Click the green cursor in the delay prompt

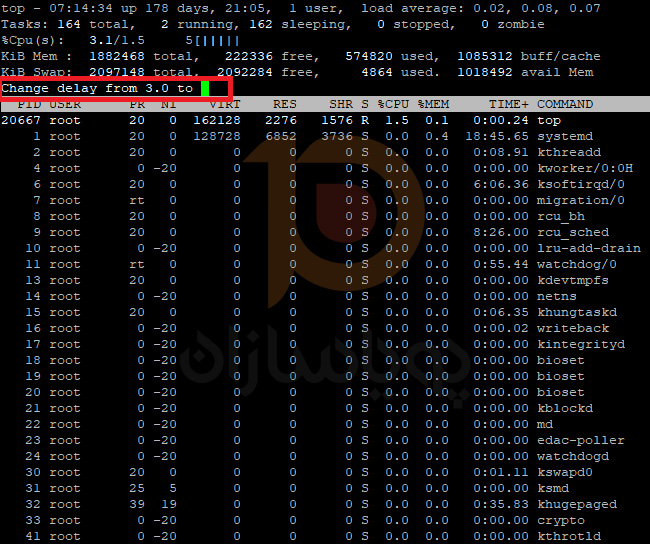coord(205,88)
